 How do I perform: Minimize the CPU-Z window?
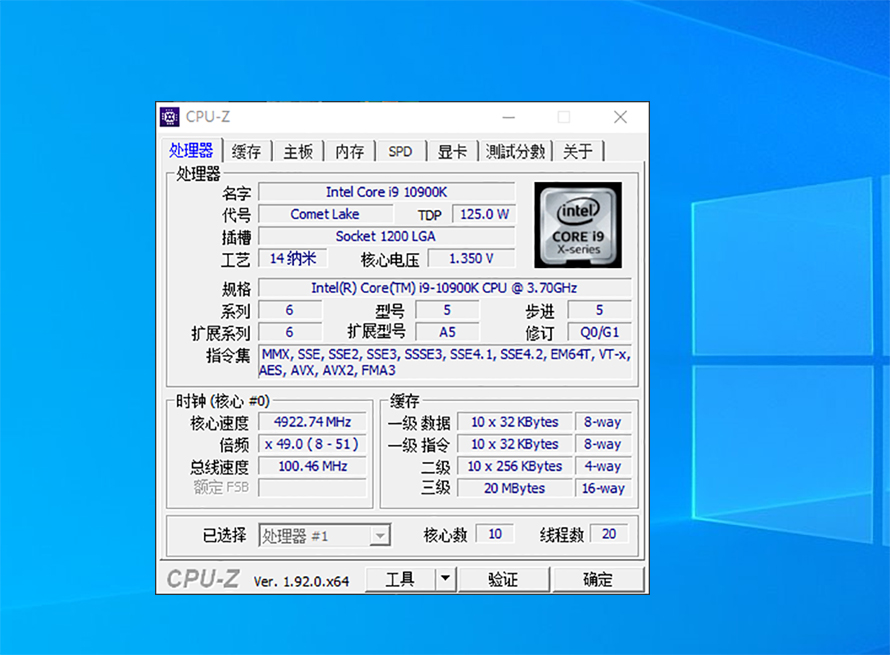tap(509, 117)
